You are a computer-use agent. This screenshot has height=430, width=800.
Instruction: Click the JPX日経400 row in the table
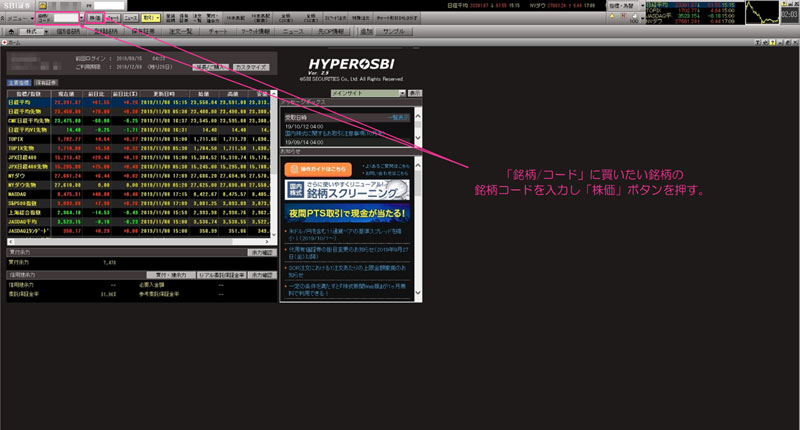click(x=138, y=157)
